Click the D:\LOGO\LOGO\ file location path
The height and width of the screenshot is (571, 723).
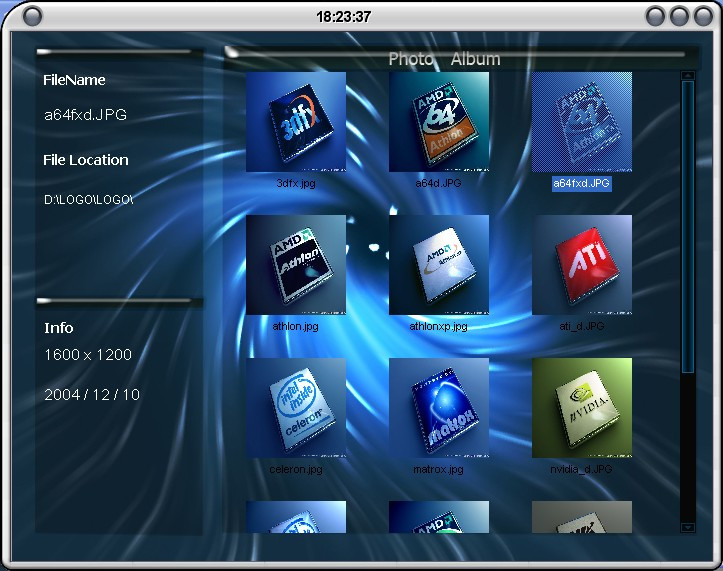pyautogui.click(x=89, y=200)
